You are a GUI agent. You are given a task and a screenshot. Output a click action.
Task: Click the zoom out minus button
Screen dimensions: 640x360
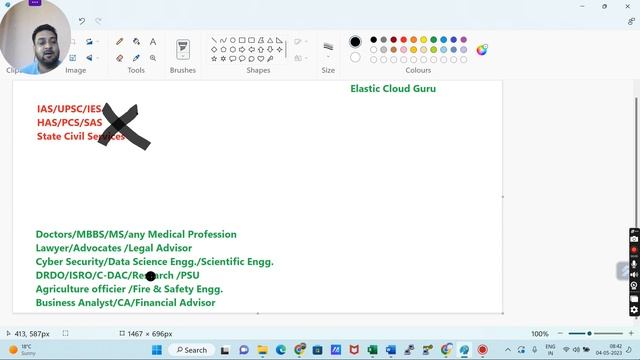pyautogui.click(x=560, y=333)
